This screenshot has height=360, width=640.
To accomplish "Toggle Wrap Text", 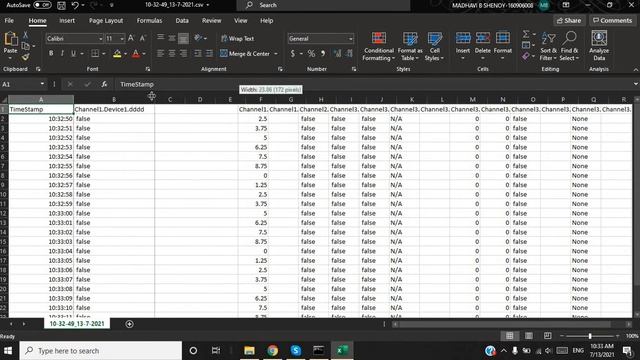I will (238, 38).
